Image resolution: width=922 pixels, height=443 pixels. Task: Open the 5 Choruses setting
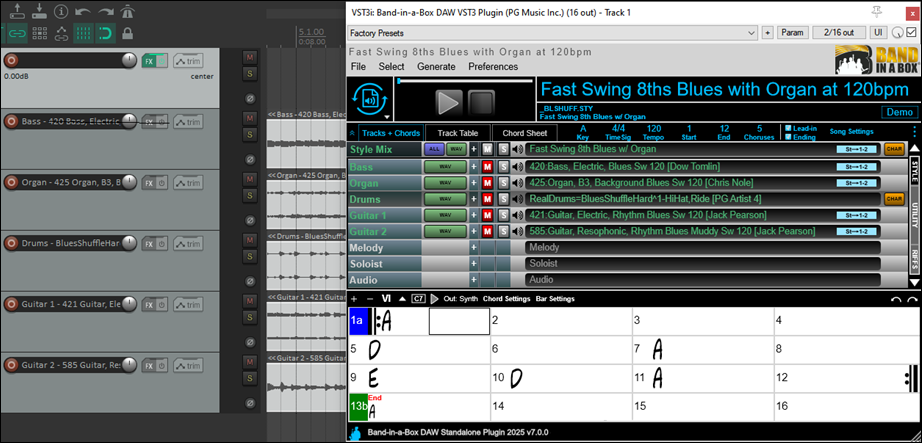coord(759,132)
